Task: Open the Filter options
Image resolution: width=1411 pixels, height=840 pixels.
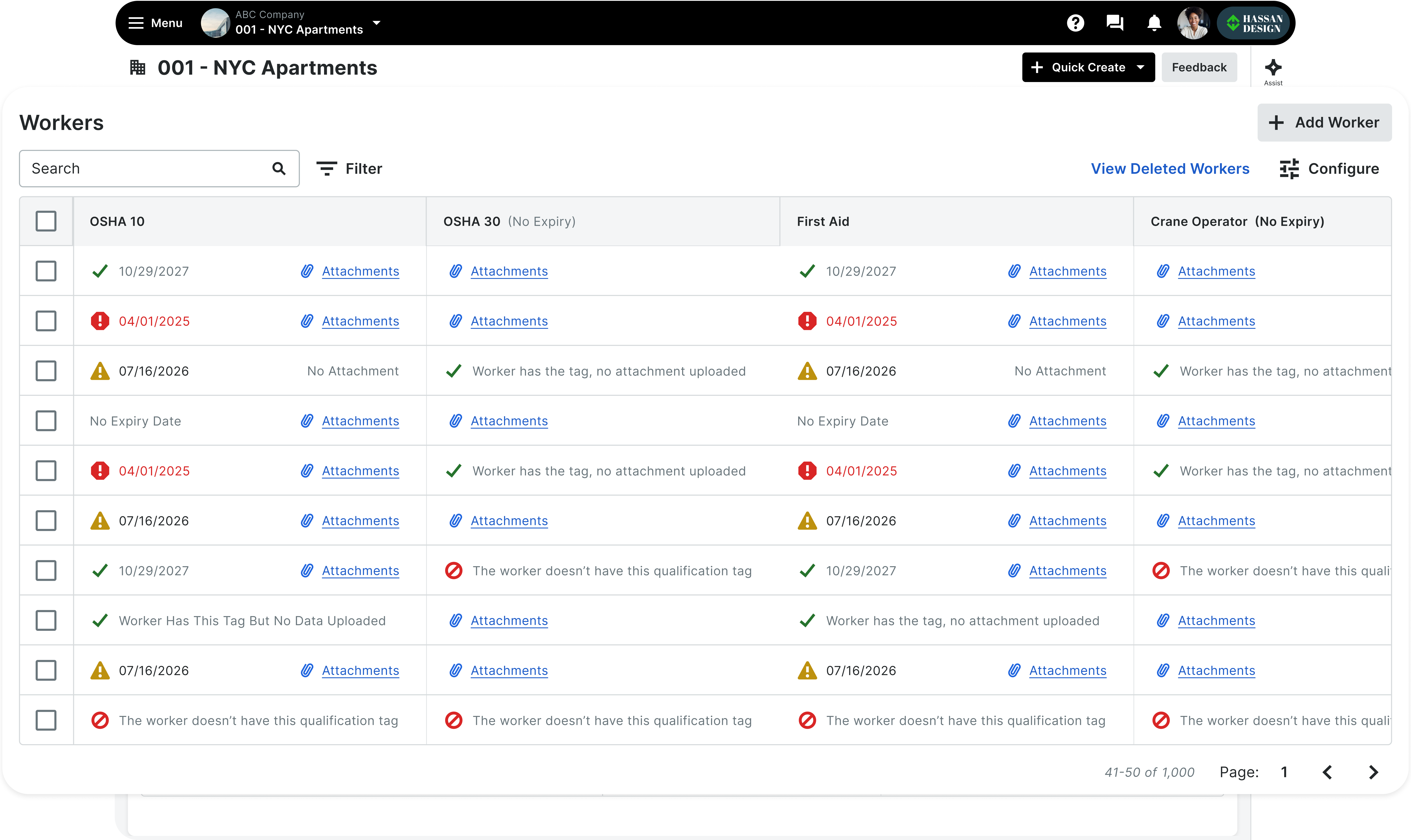Action: 349,169
